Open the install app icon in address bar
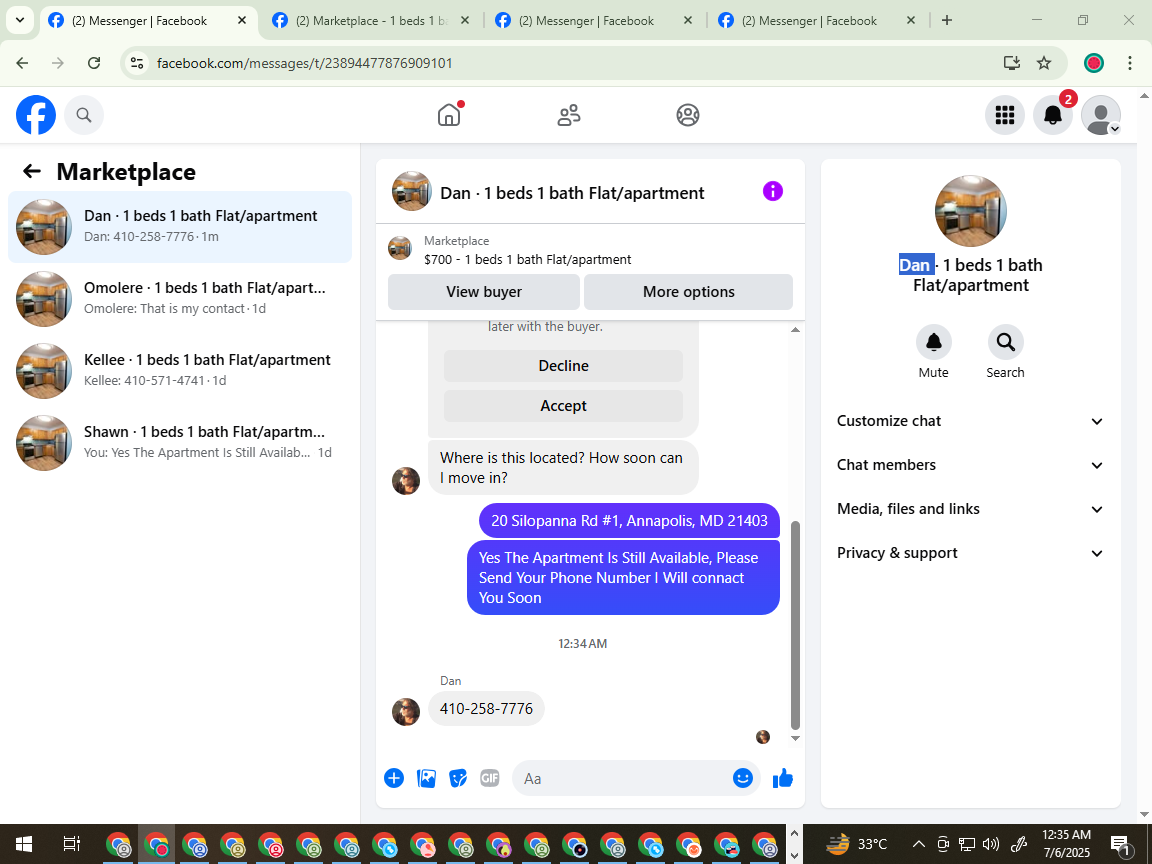Viewport: 1152px width, 864px height. (1012, 63)
